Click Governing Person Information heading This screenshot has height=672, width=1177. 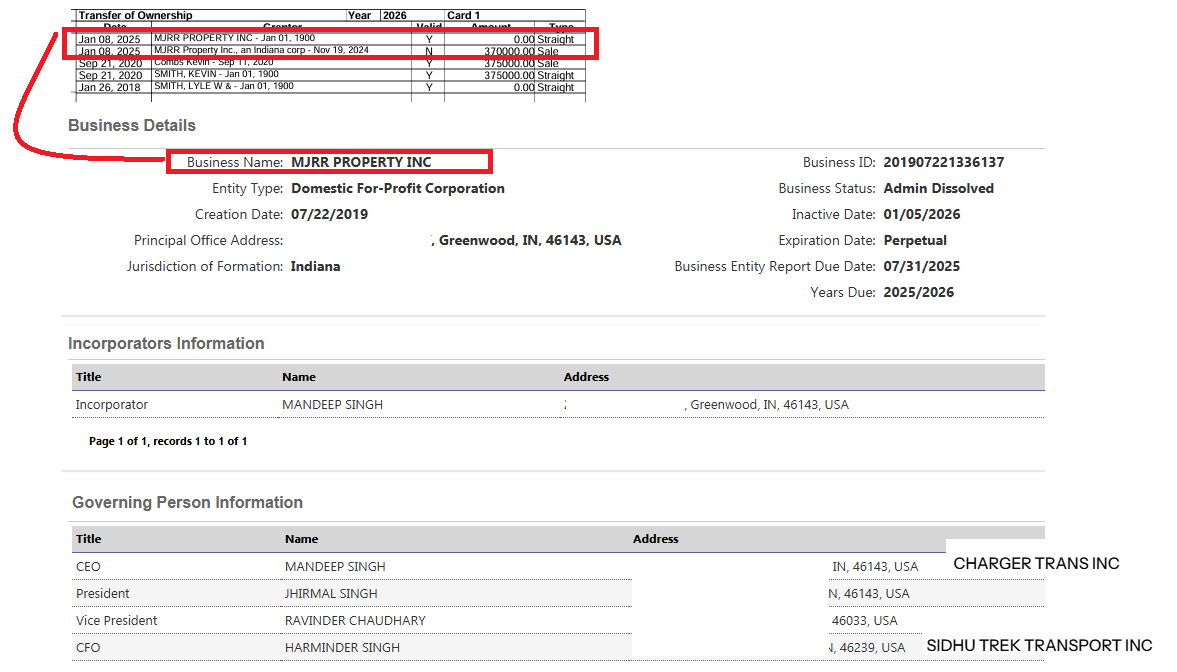pyautogui.click(x=188, y=502)
